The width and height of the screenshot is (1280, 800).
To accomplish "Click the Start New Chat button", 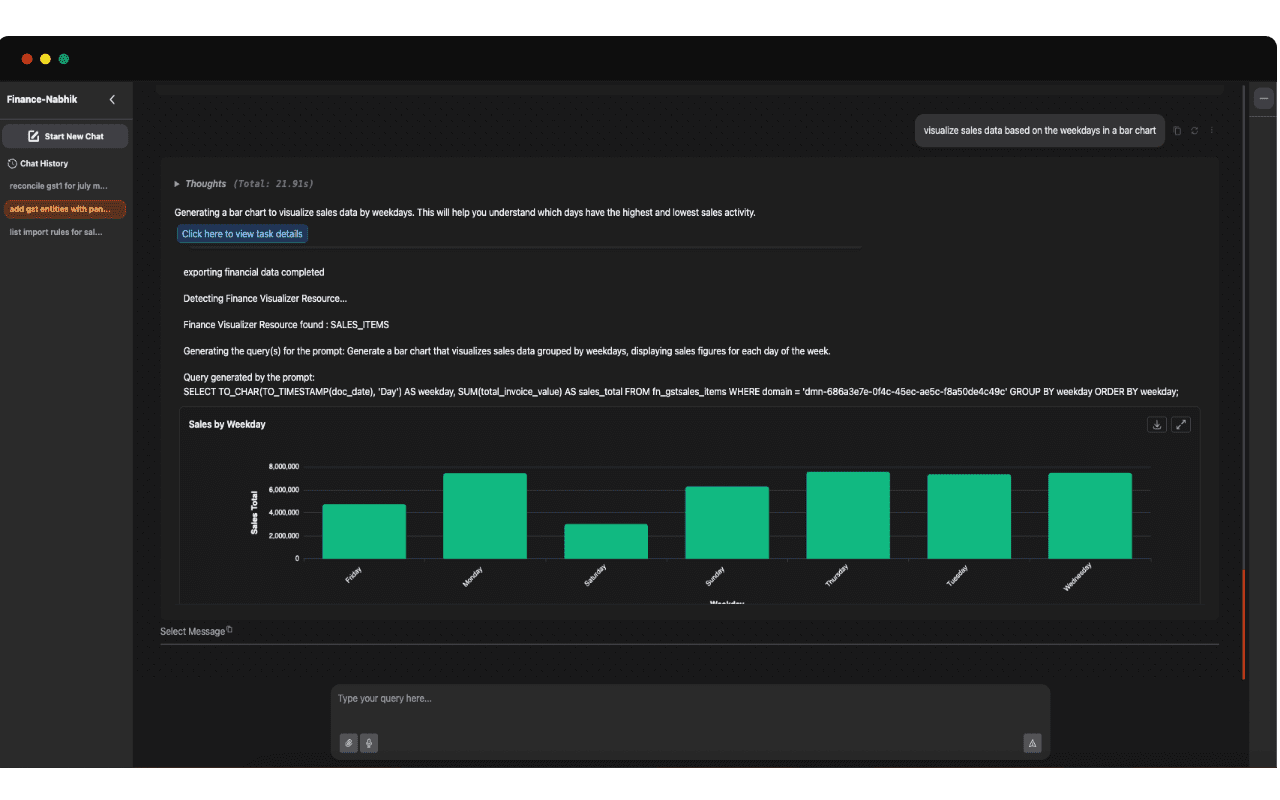I will (65, 136).
